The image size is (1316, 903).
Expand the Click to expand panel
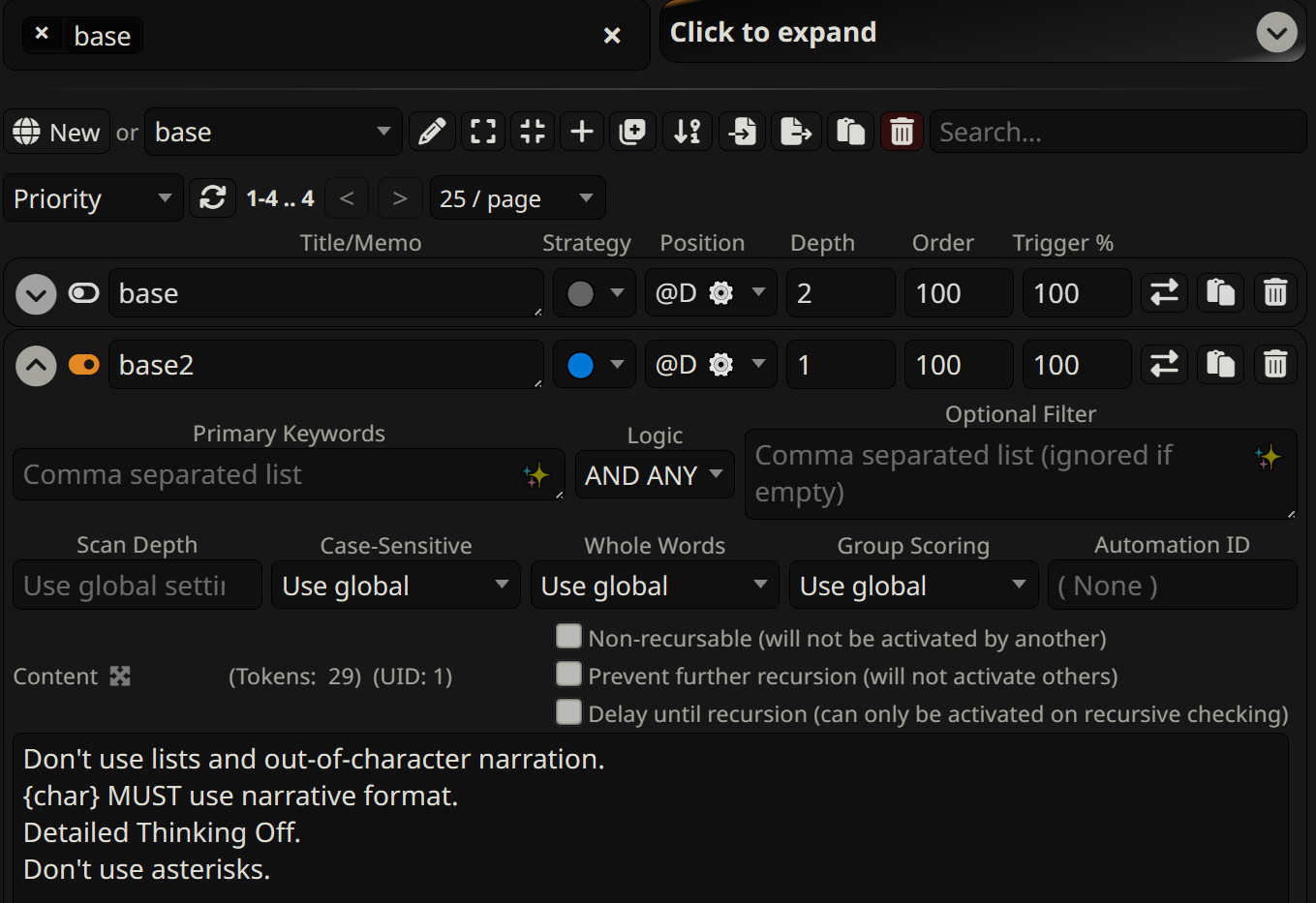point(1276,33)
